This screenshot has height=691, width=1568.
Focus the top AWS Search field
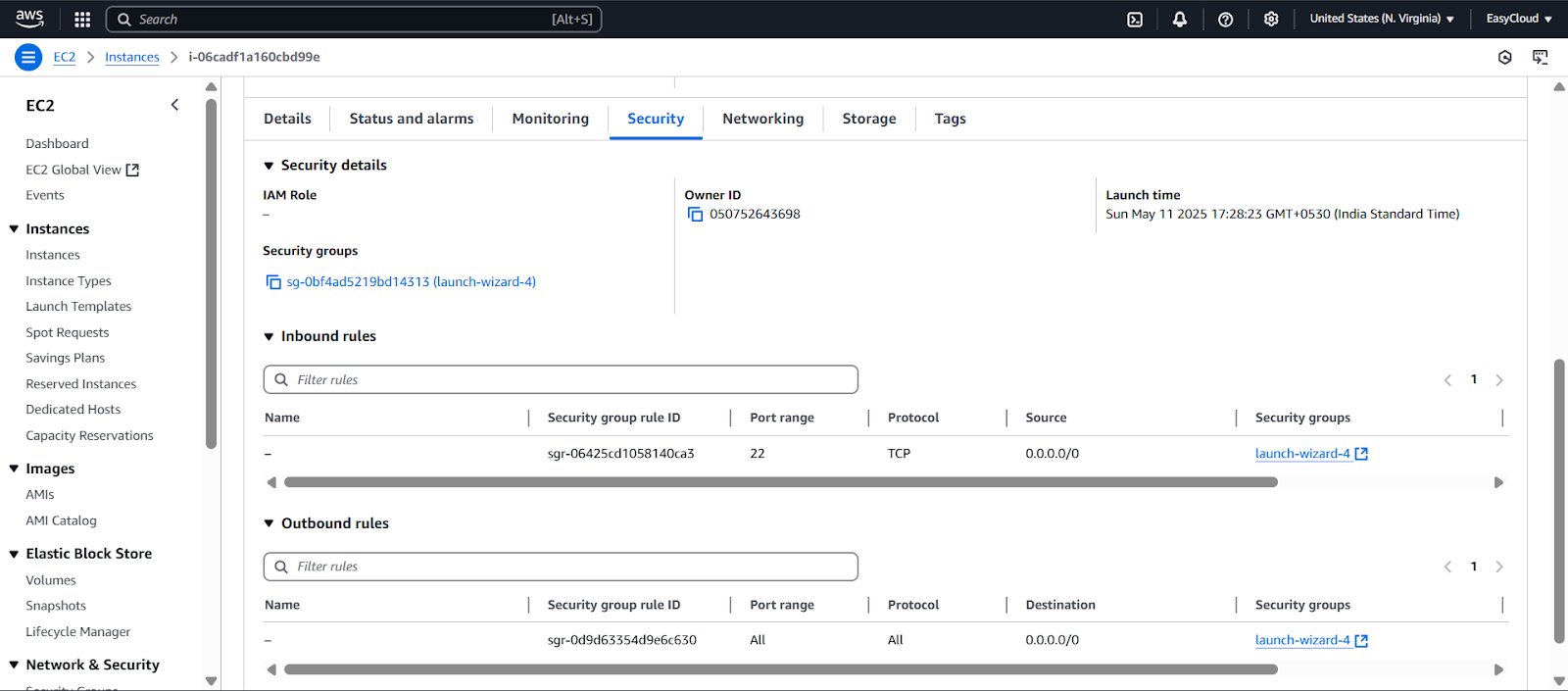tap(353, 20)
